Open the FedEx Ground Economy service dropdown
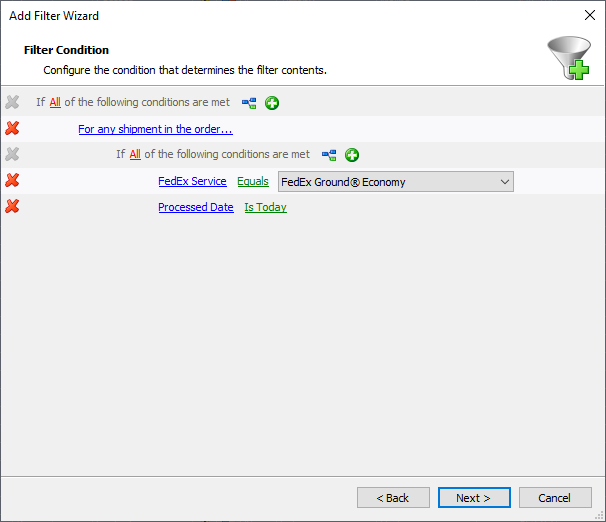This screenshot has width=606, height=522. click(x=504, y=182)
